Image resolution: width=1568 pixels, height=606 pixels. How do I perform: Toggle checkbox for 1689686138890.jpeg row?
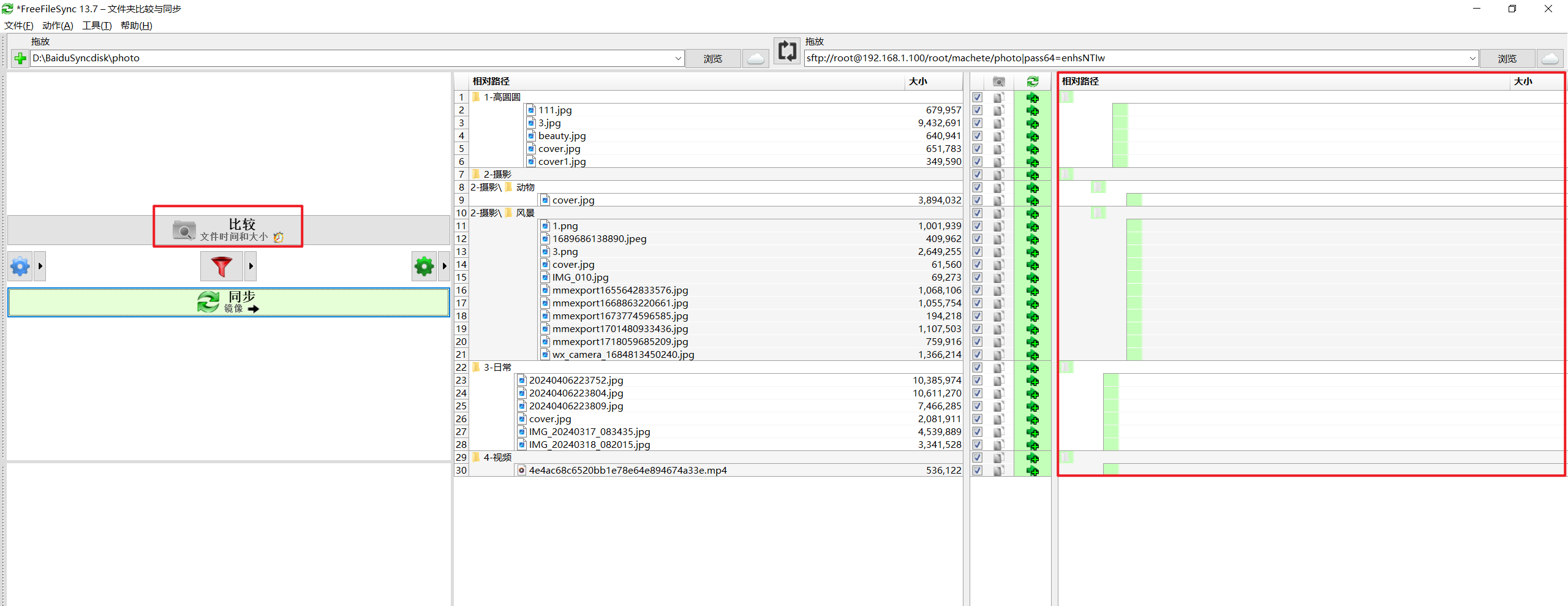pos(978,239)
